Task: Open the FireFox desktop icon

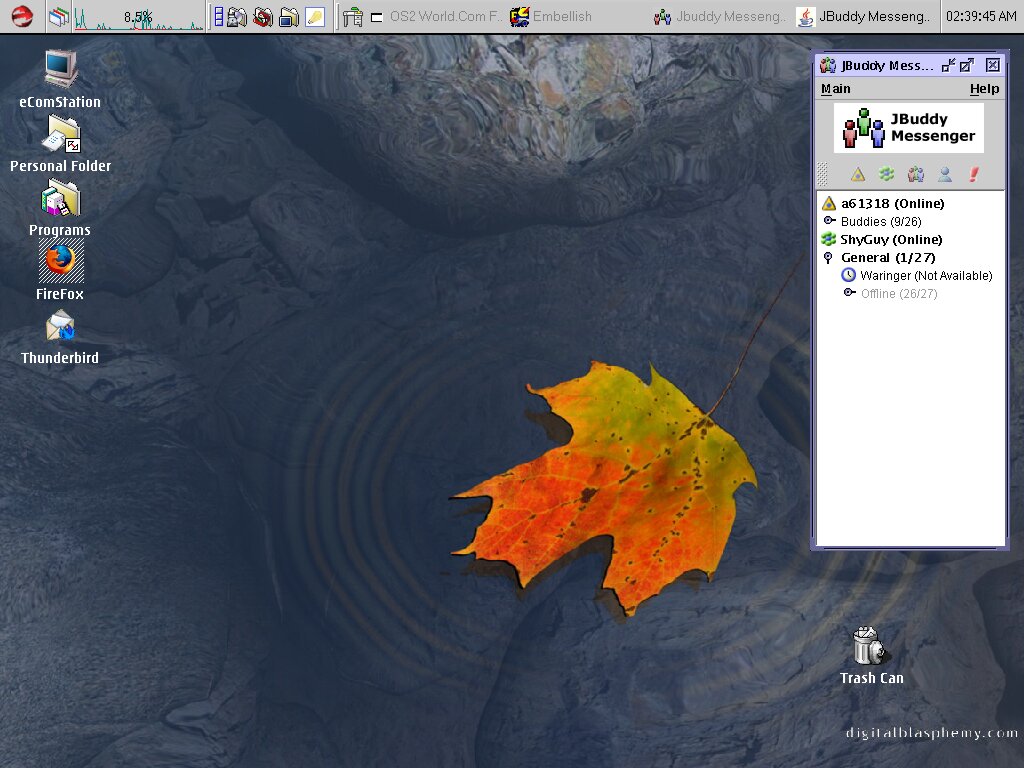Action: coord(60,262)
